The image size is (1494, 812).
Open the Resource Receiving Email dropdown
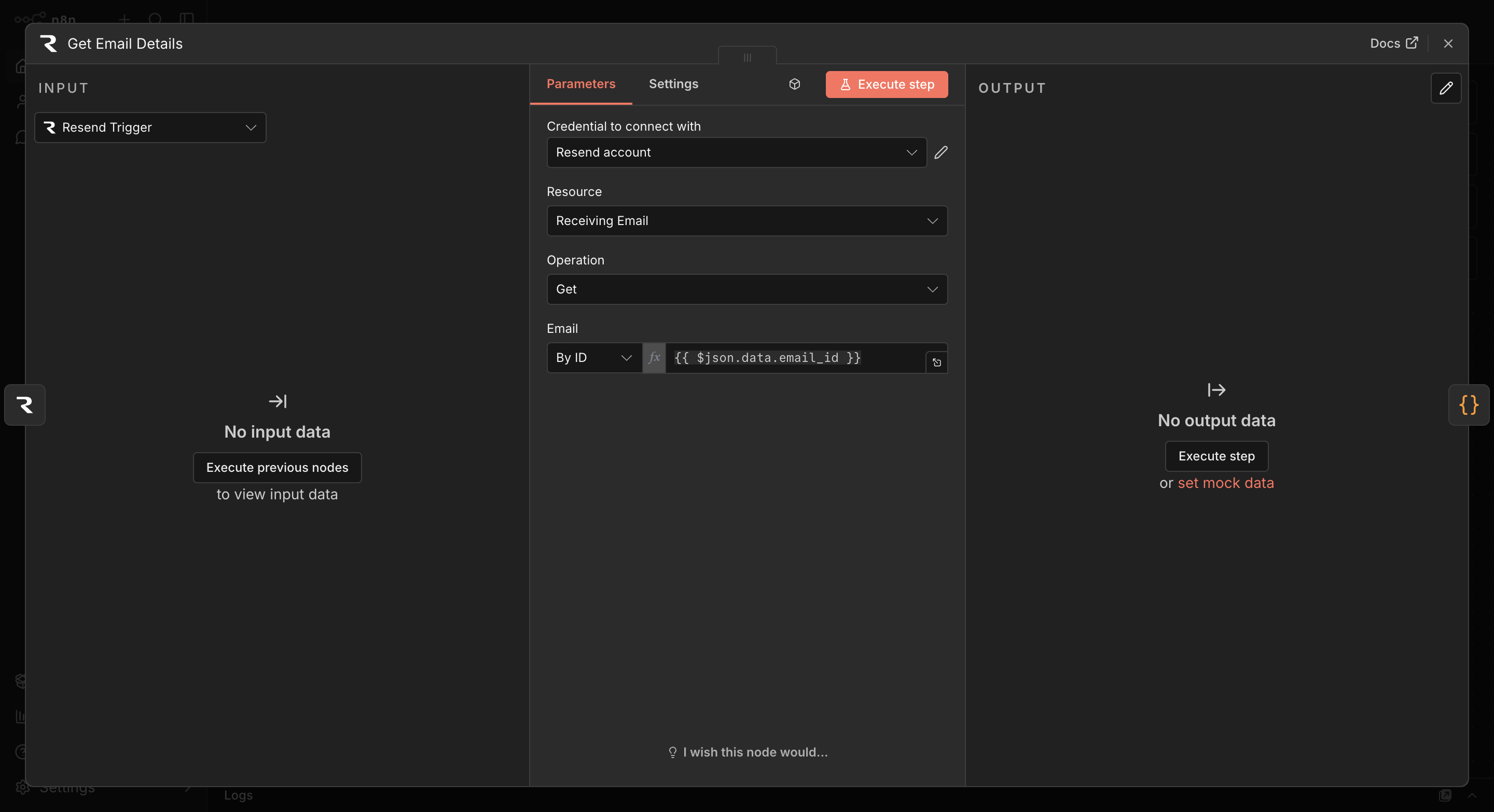click(746, 221)
